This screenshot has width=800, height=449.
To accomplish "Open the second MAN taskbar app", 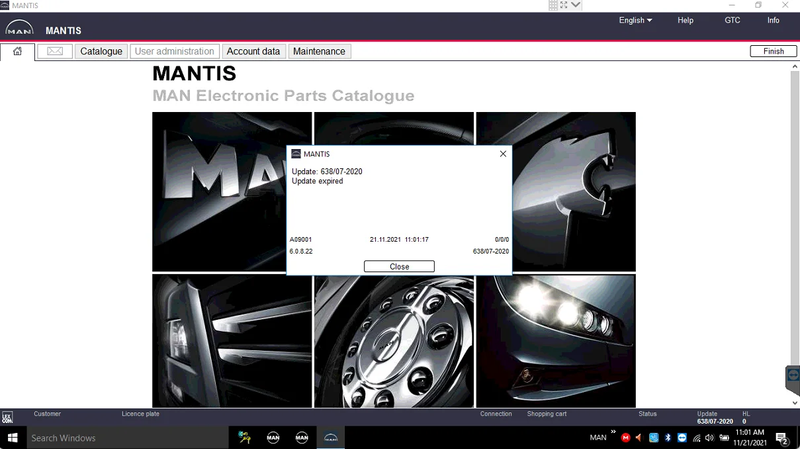I will [302, 437].
